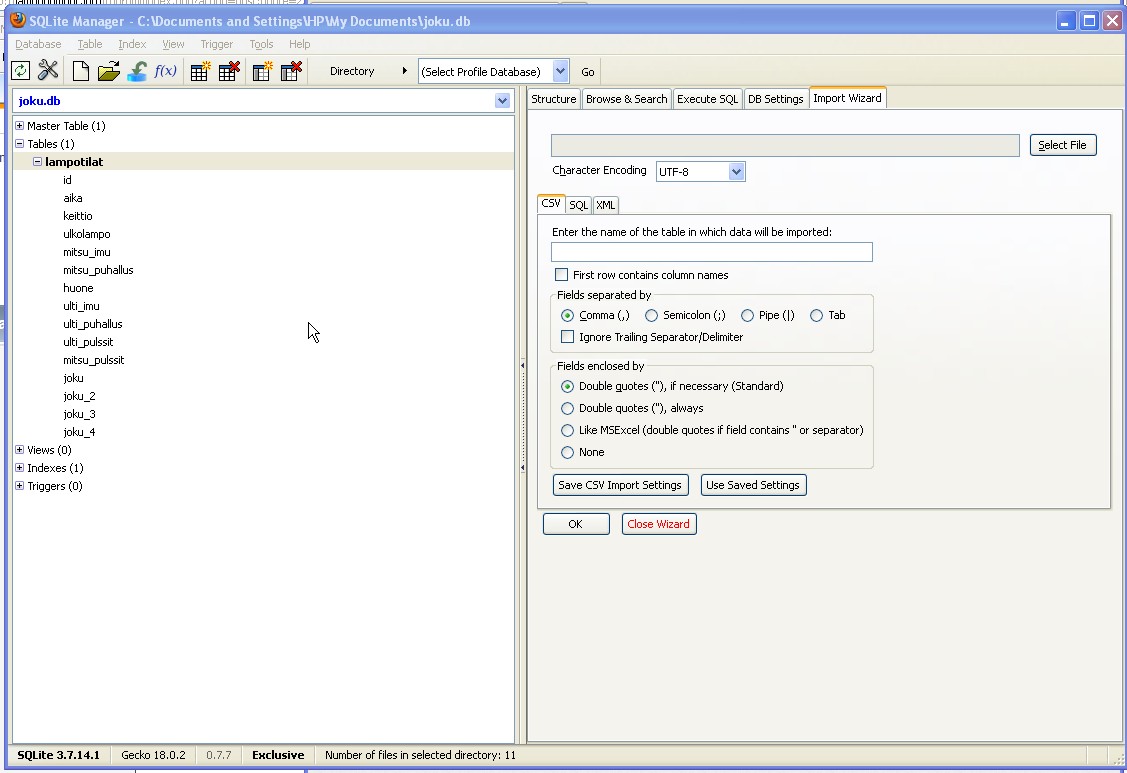Open the Database menu

(38, 44)
